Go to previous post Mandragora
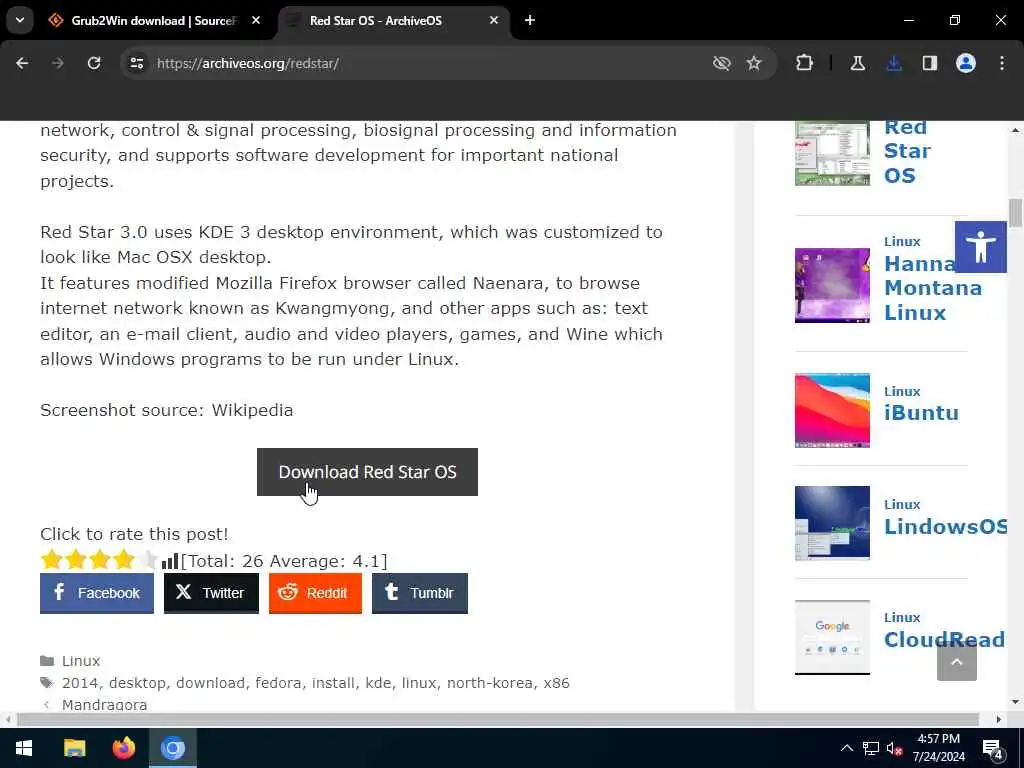 (x=104, y=704)
